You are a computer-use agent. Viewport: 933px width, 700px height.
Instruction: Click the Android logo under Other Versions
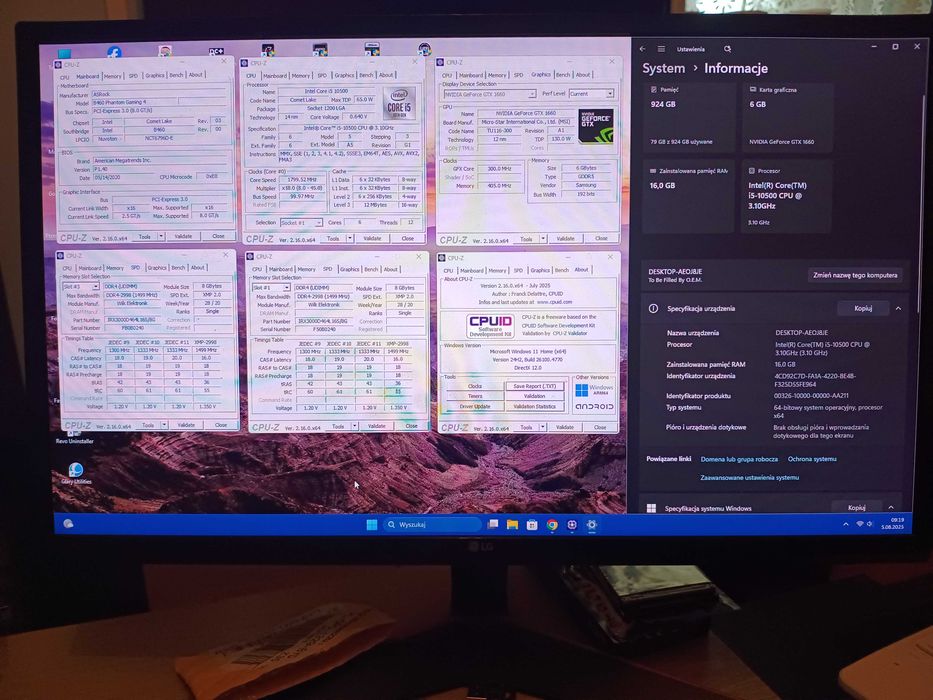coord(594,407)
